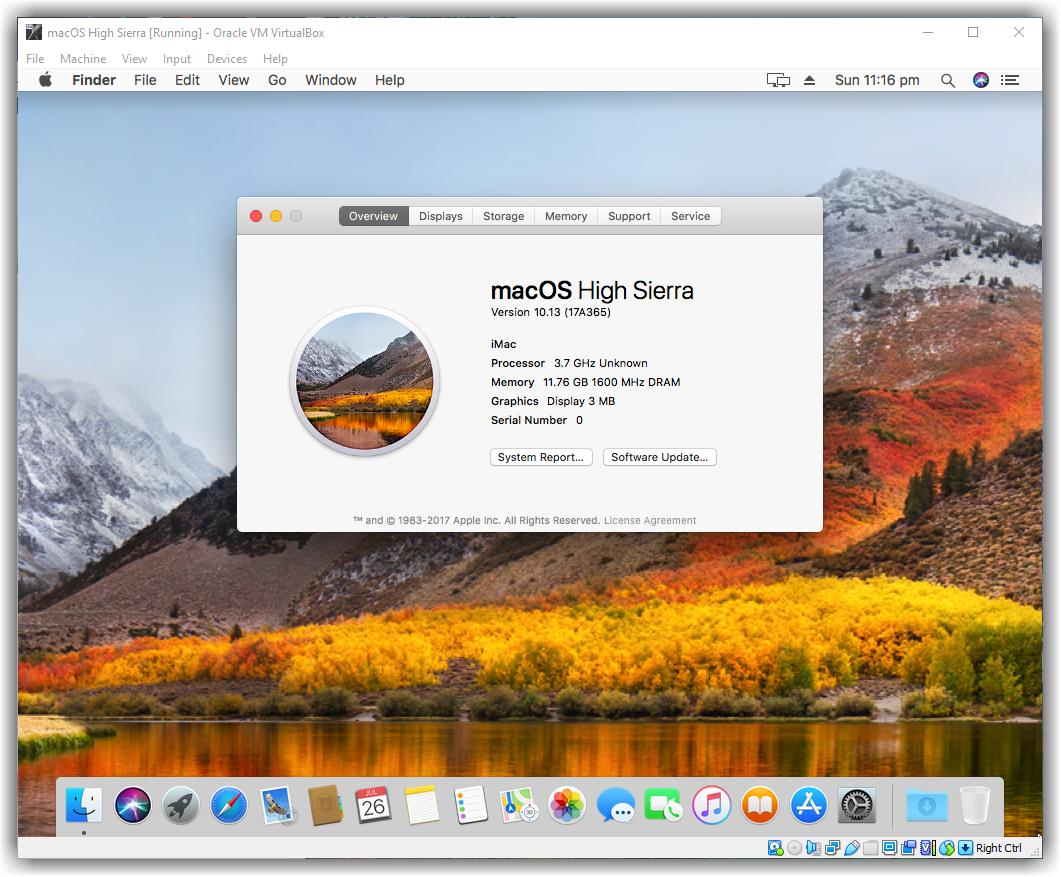Switch to the Support tab
Screen dimensions: 1061x877
click(x=629, y=216)
